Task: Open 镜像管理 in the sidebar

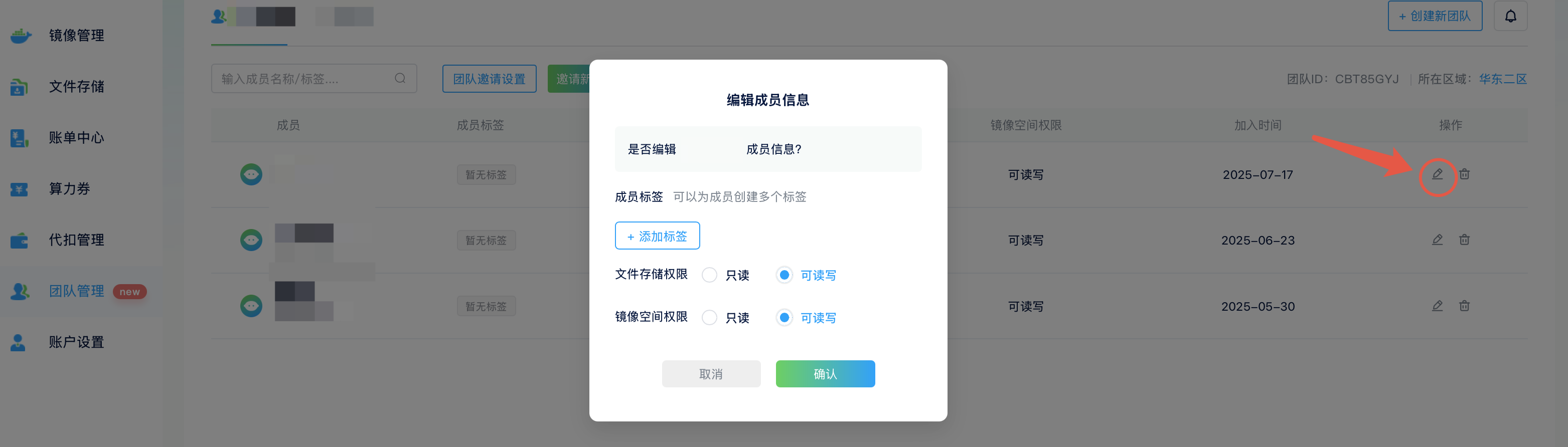Action: [77, 35]
